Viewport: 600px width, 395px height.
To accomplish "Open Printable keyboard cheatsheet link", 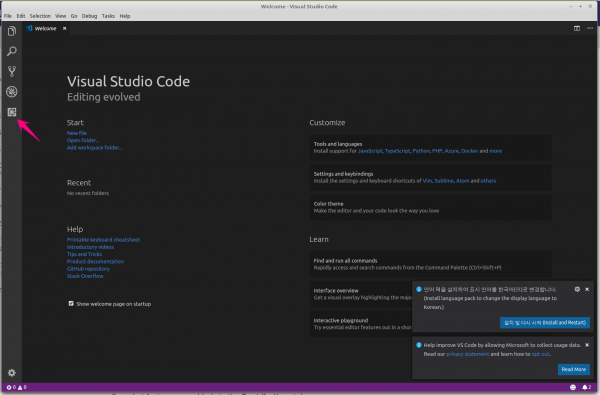I will (103, 240).
